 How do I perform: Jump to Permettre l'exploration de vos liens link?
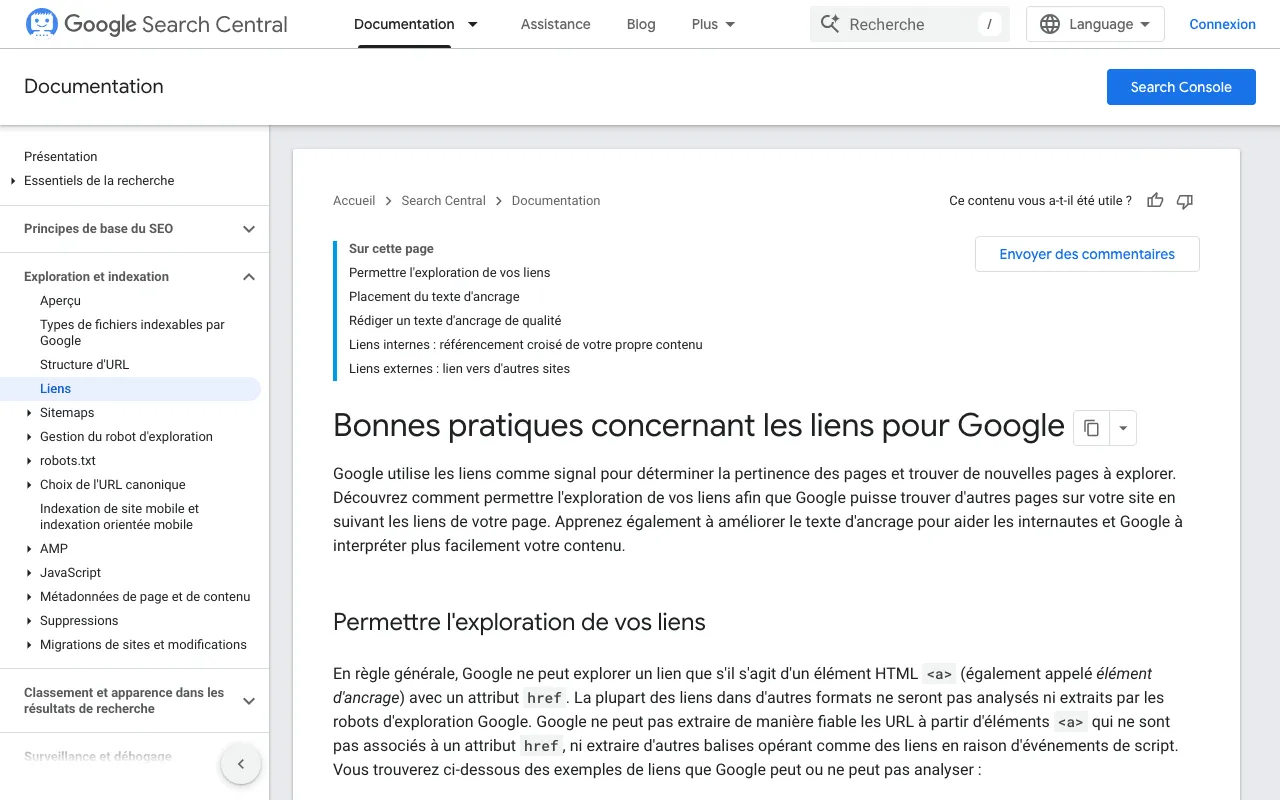[449, 273]
